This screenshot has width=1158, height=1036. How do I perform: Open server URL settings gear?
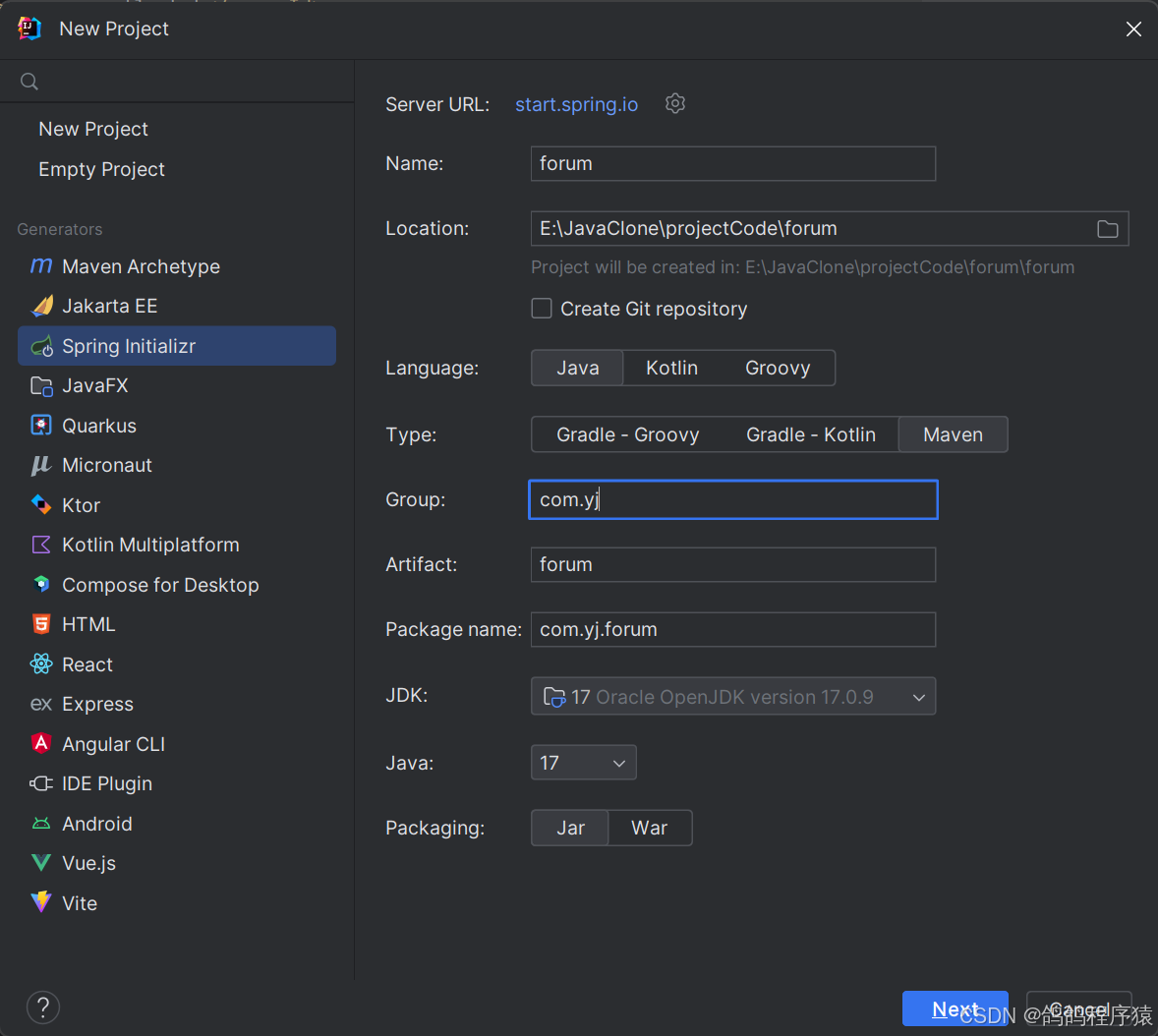675,103
